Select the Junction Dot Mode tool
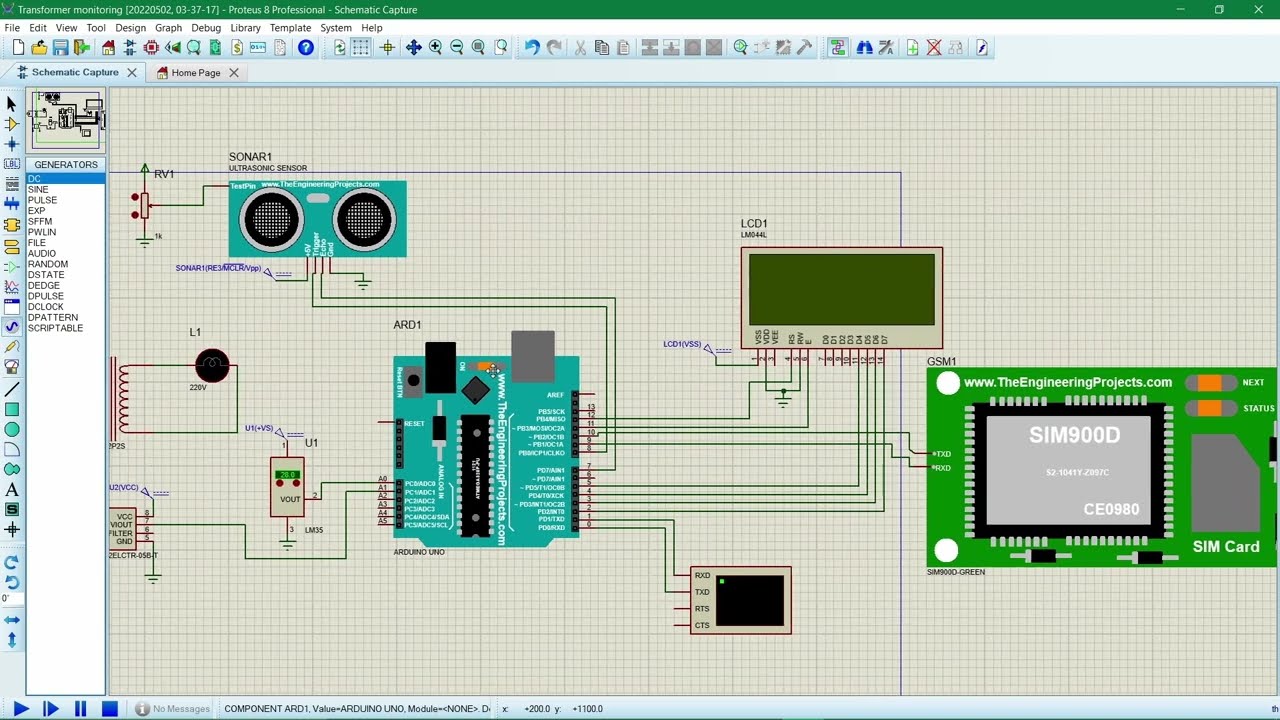The image size is (1280, 720). click(12, 144)
